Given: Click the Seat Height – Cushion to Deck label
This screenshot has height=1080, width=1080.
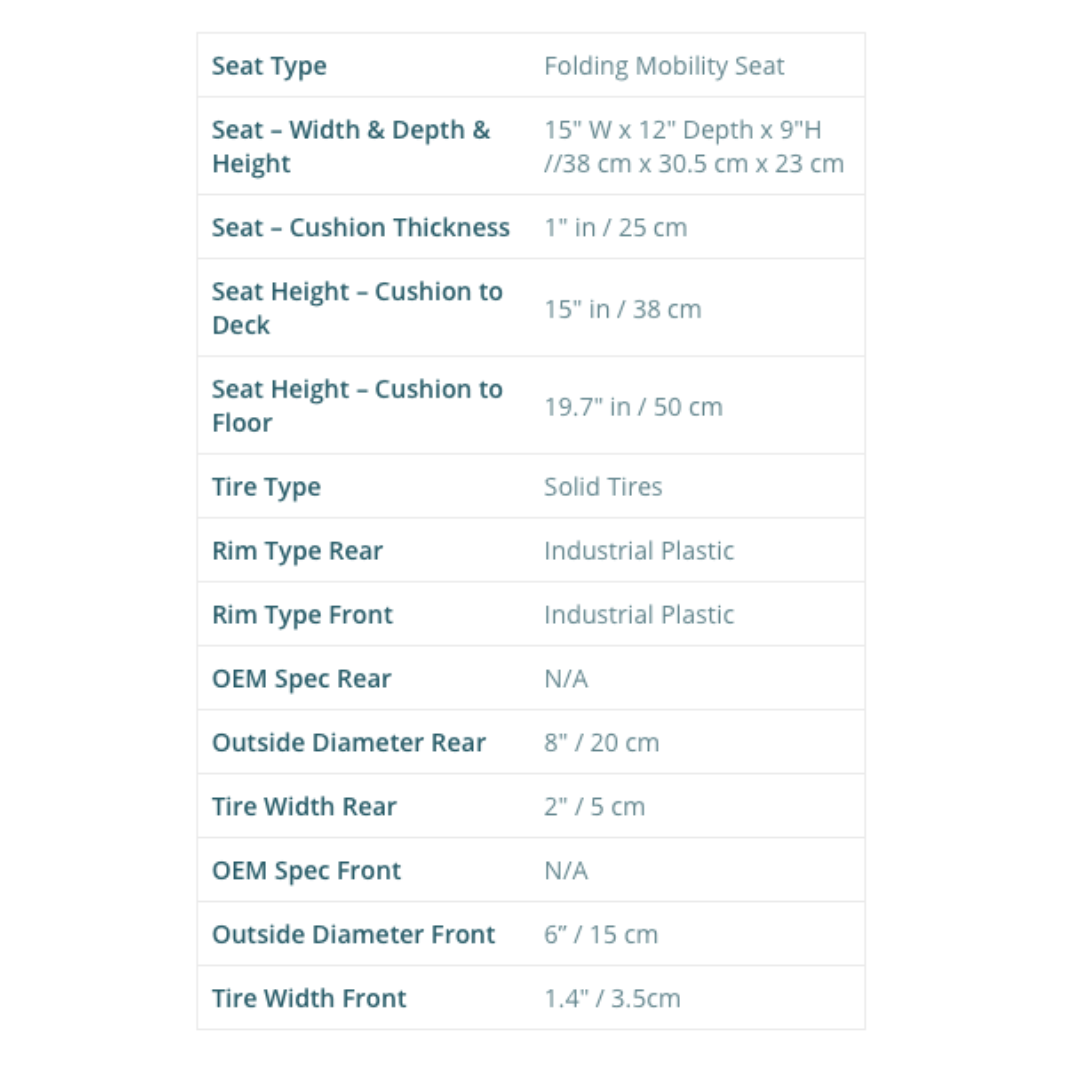Looking at the screenshot, I should 357,308.
